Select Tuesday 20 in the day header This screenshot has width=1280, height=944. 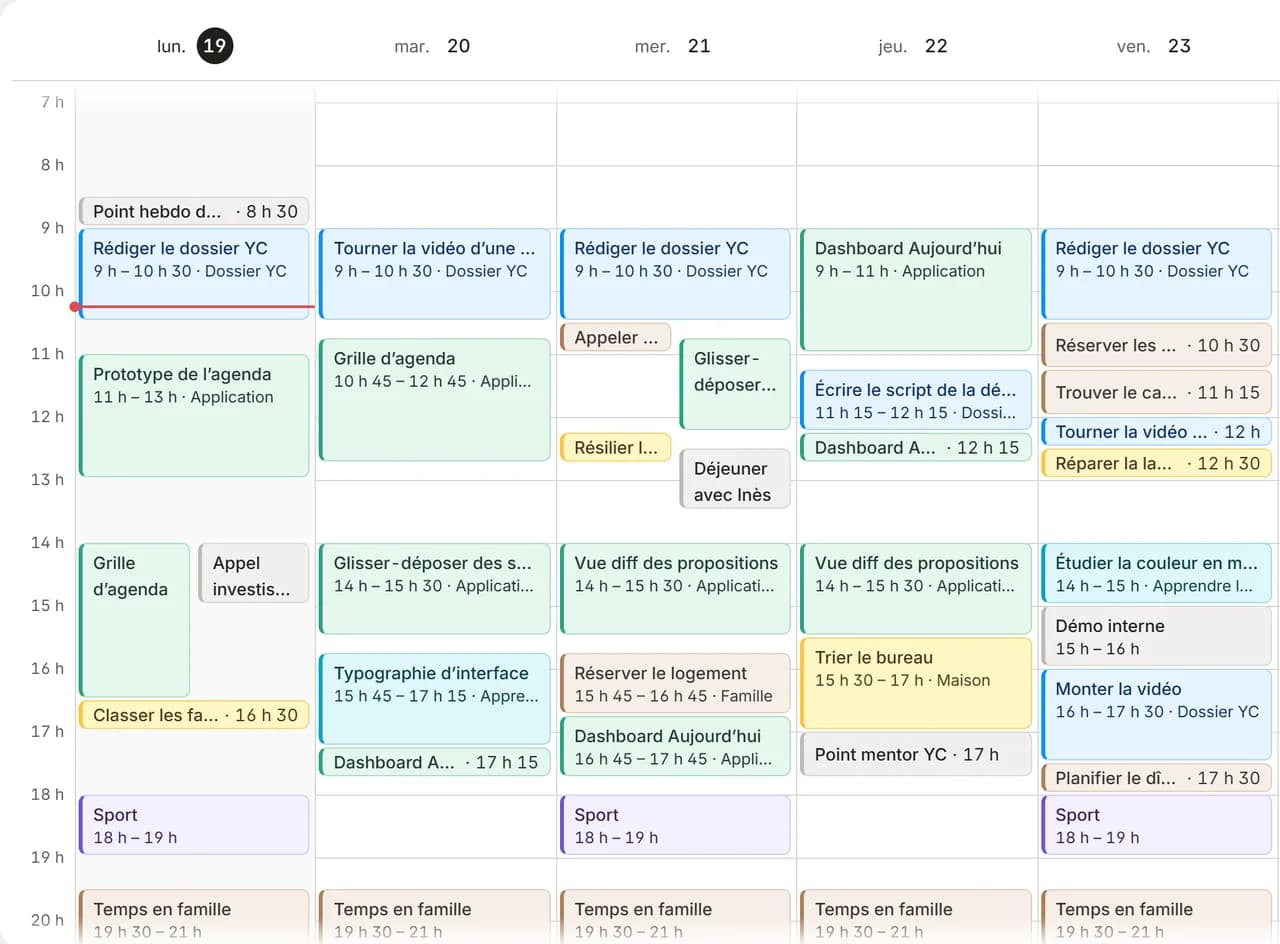point(432,46)
